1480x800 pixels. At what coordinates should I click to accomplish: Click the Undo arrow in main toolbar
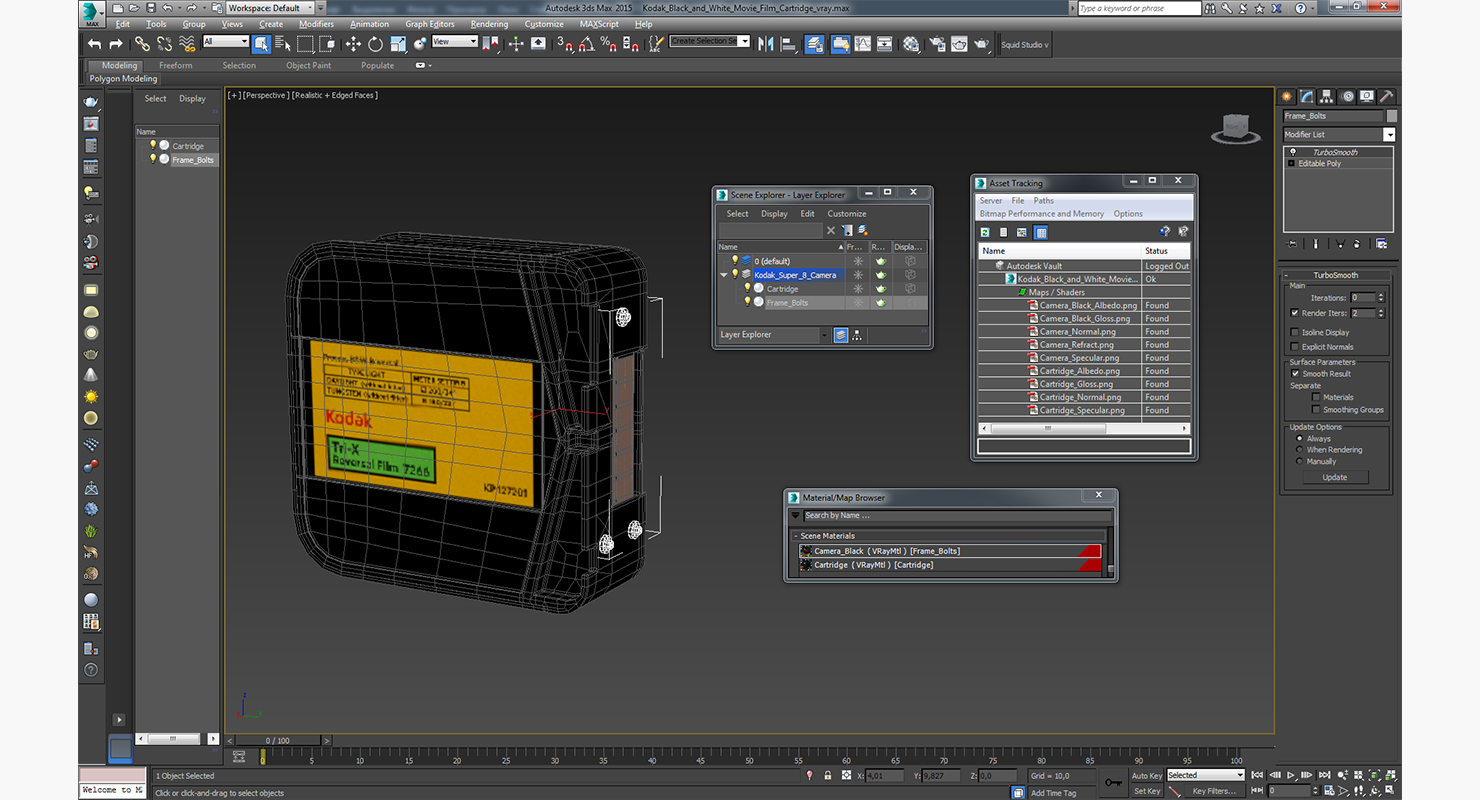(x=94, y=44)
